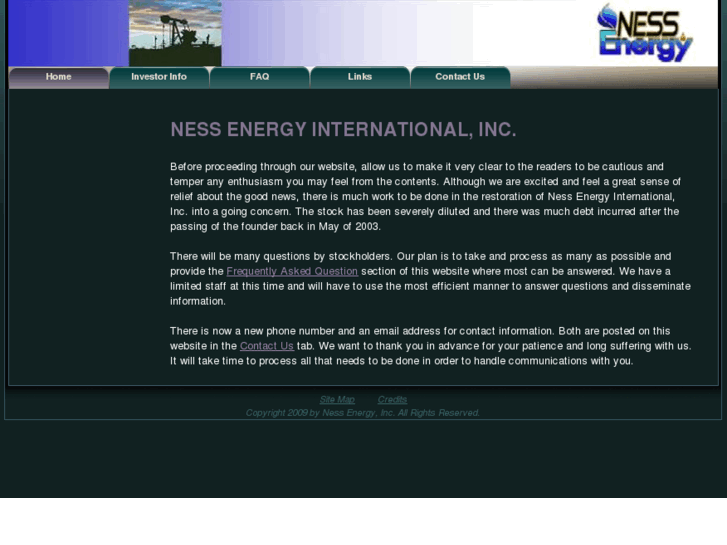Switch to the Investor Info tab

[x=159, y=77]
